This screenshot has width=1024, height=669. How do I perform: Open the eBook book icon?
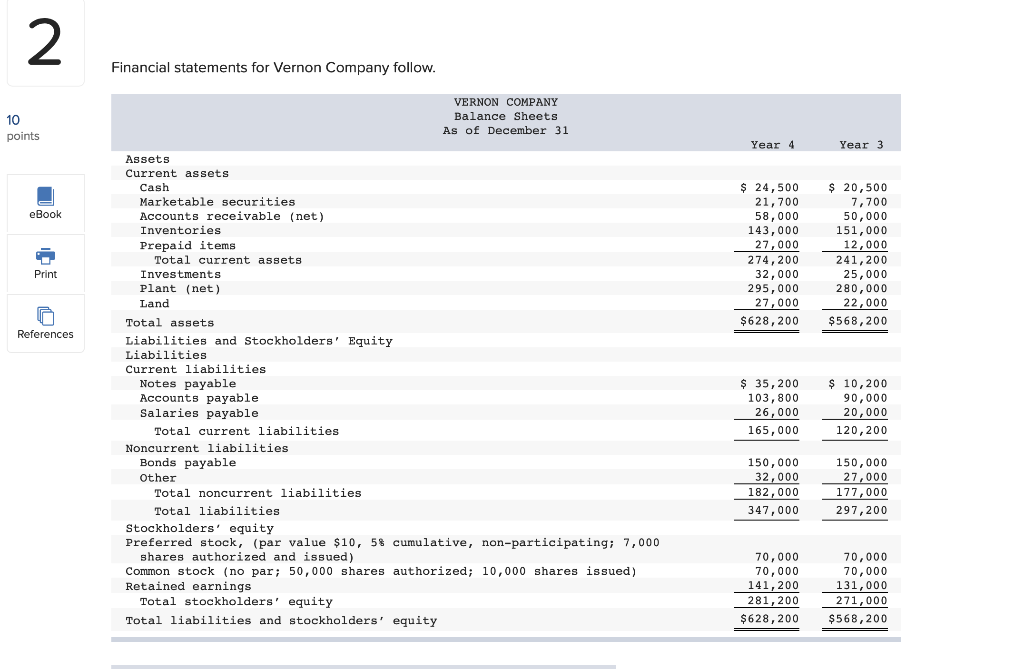point(45,195)
